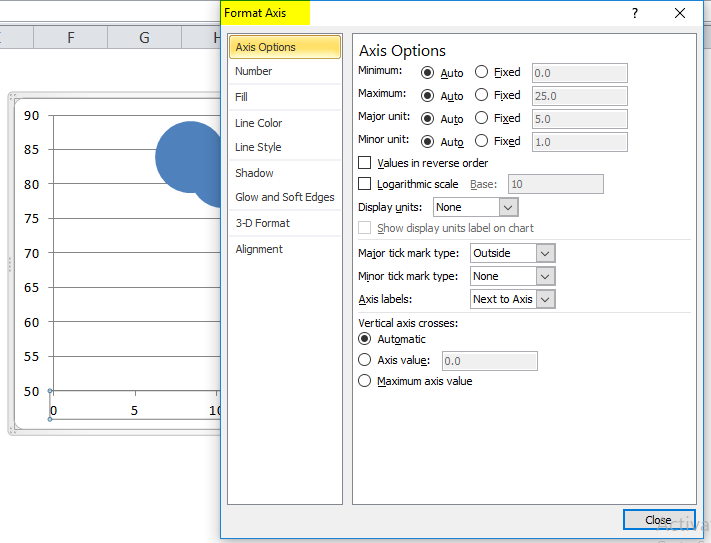Select the 3-D Format tab
Viewport: 711px width, 543px height.
coord(263,223)
